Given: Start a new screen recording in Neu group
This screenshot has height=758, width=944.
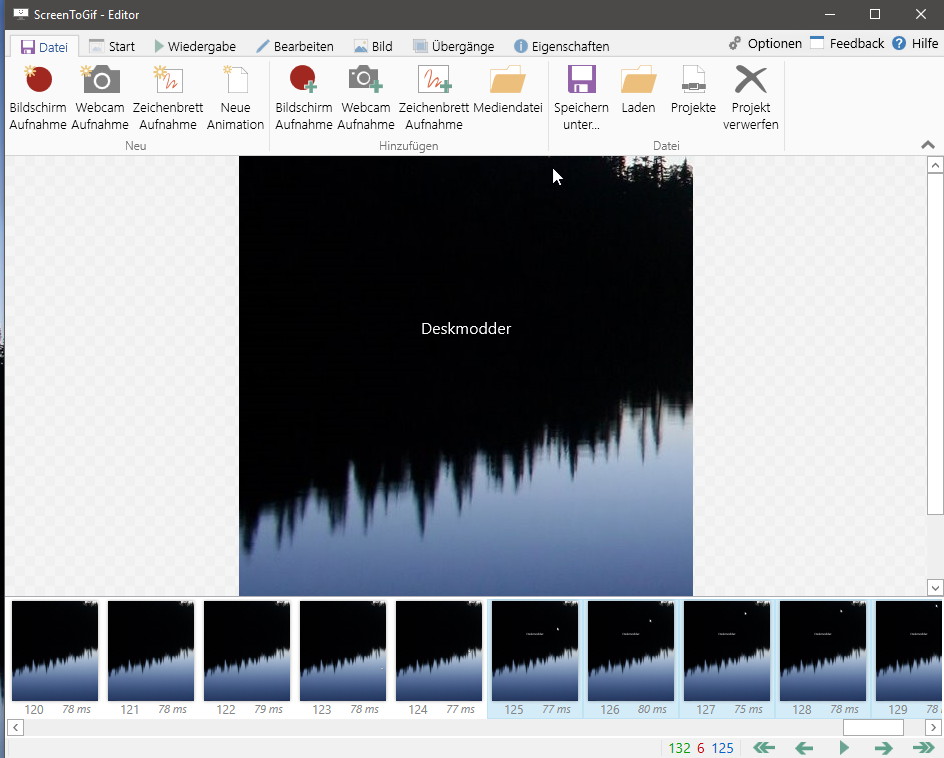Looking at the screenshot, I should [x=38, y=98].
